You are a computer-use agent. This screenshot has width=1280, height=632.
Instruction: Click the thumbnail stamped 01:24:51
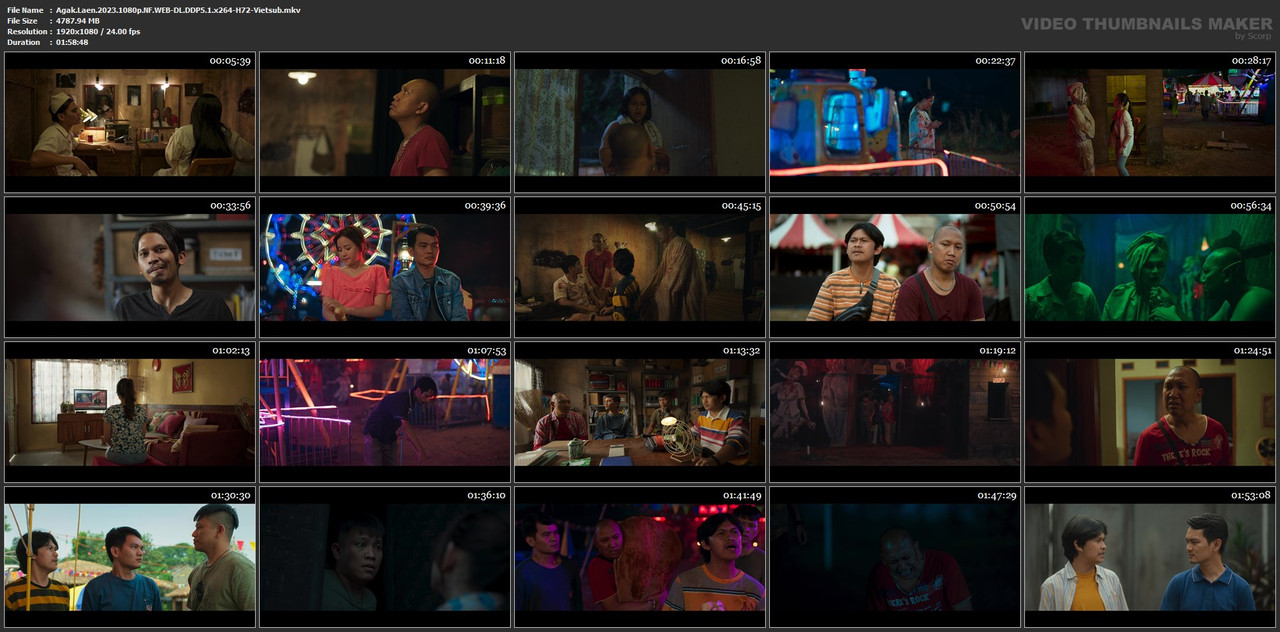pos(1150,412)
